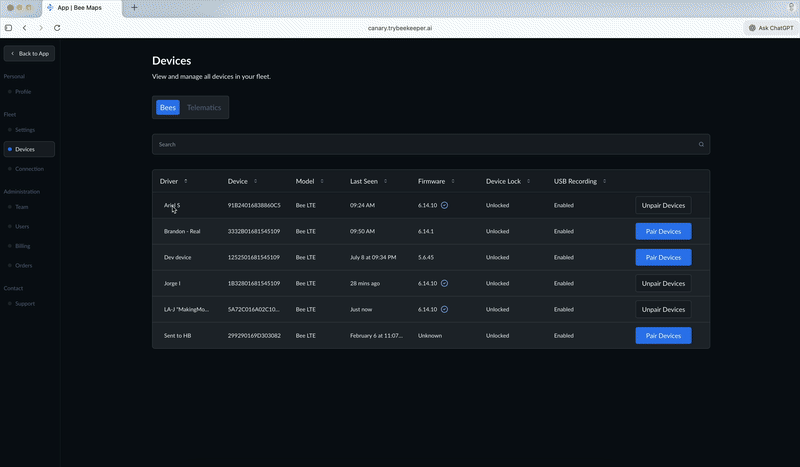Image resolution: width=800 pixels, height=467 pixels.
Task: Open a new browser tab with plus icon
Action: (135, 7)
